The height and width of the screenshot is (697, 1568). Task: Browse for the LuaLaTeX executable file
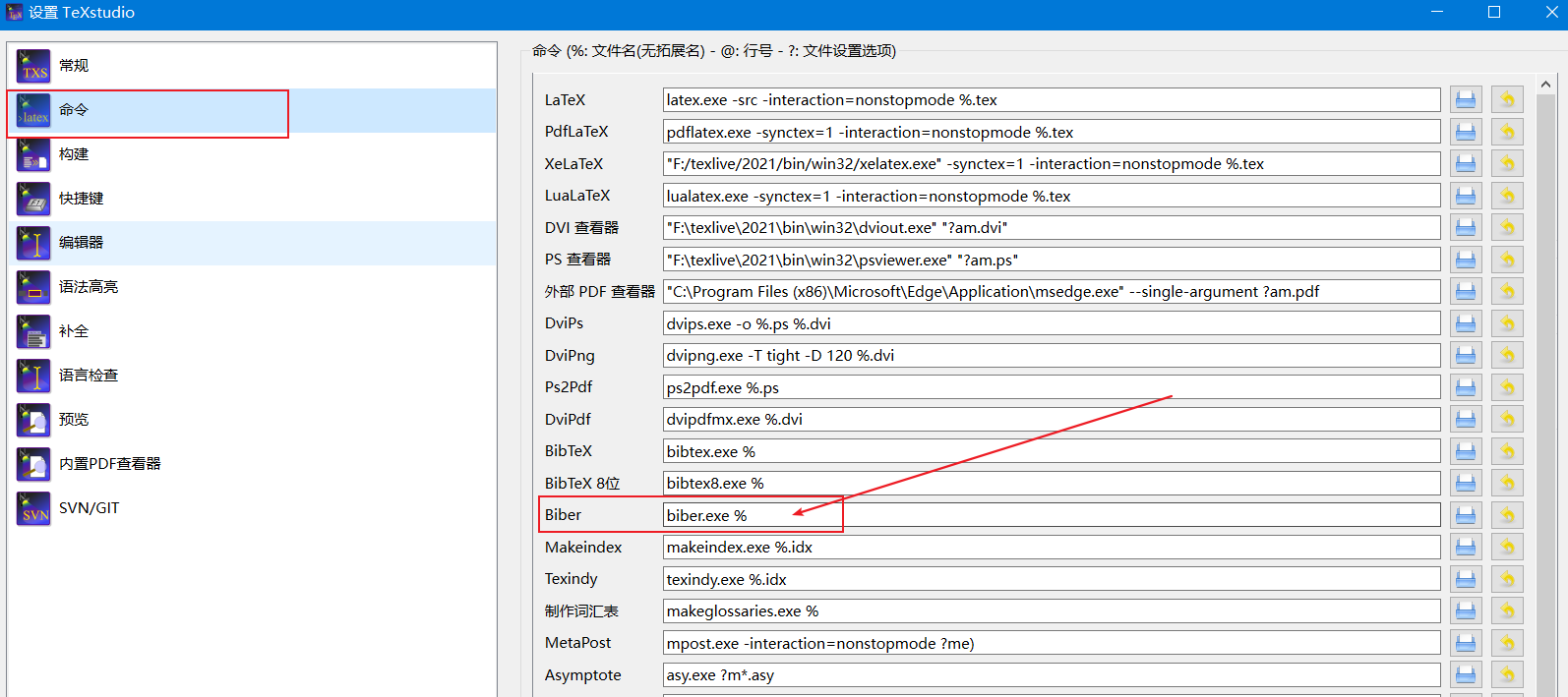click(x=1466, y=196)
